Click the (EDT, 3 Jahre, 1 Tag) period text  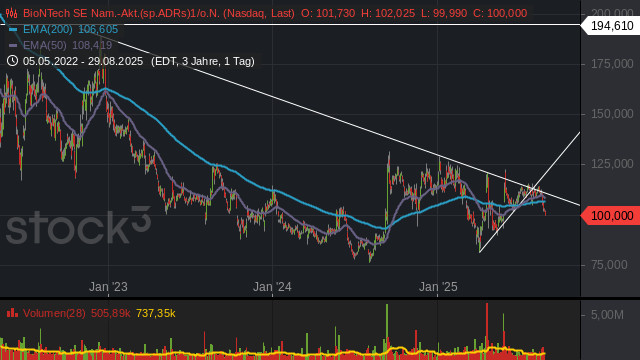(203, 61)
